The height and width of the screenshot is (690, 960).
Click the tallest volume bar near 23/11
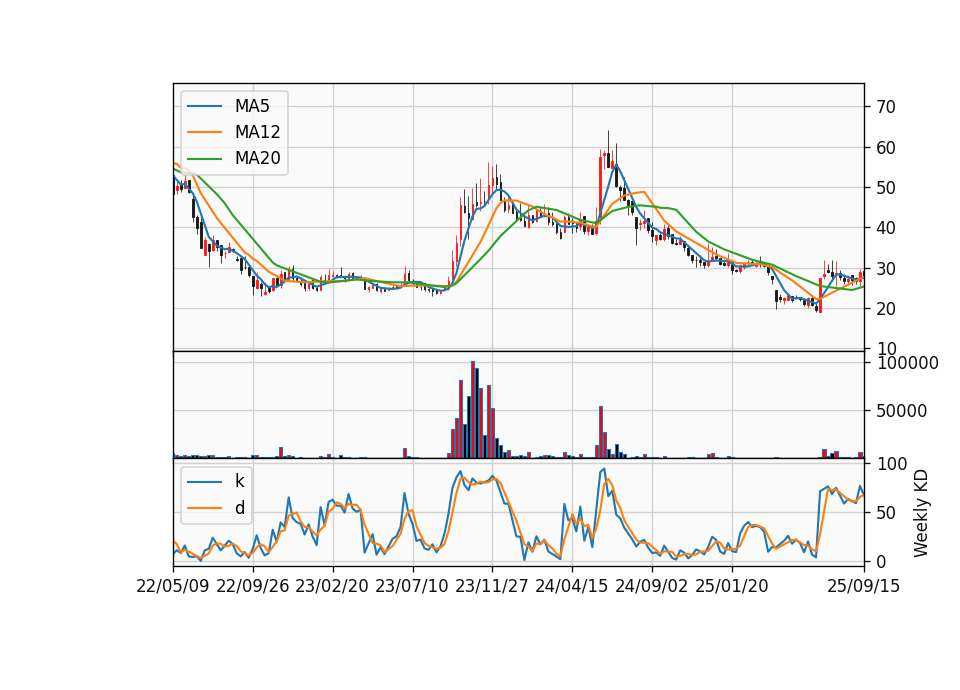pyautogui.click(x=473, y=410)
